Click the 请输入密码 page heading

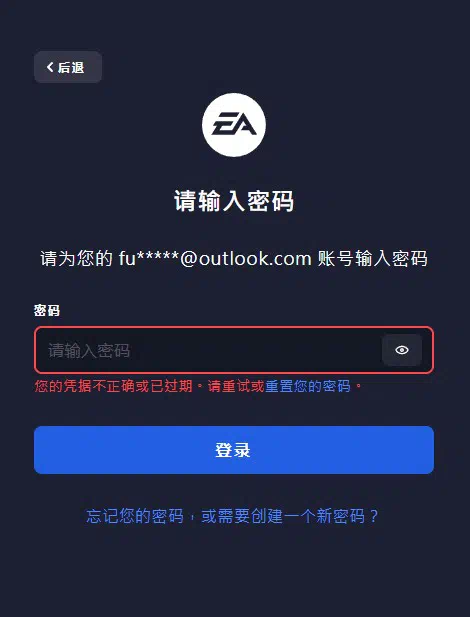pos(234,201)
